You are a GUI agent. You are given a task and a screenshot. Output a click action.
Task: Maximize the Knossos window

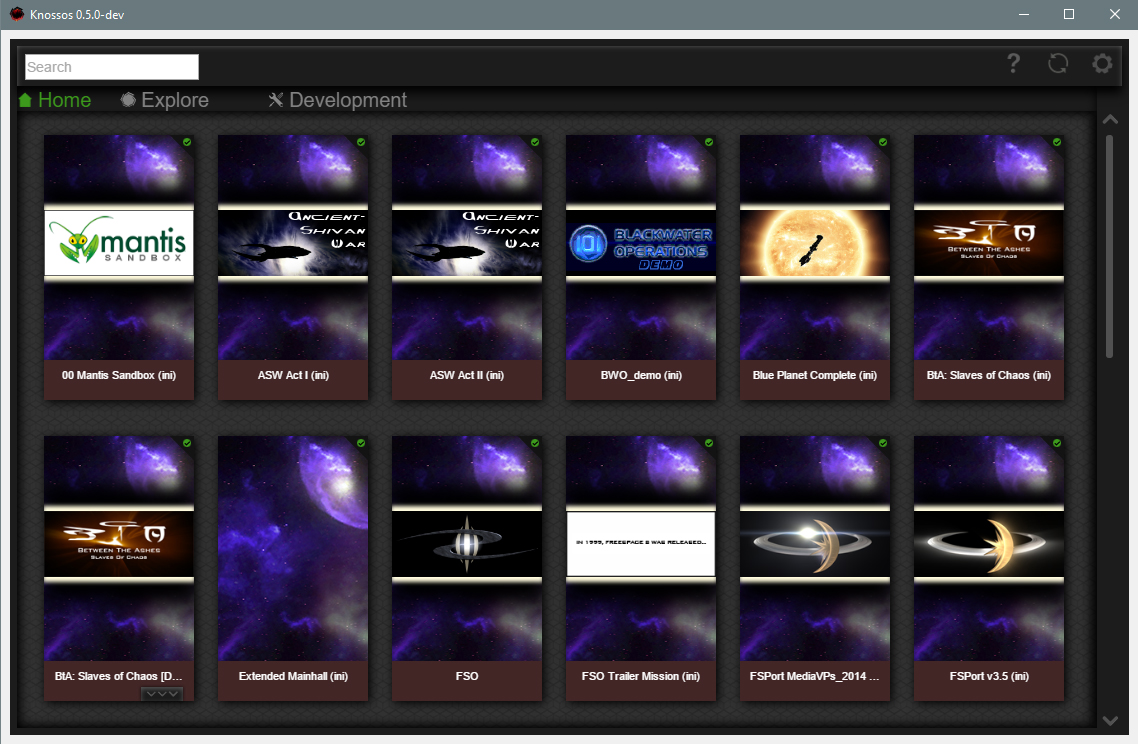1068,14
